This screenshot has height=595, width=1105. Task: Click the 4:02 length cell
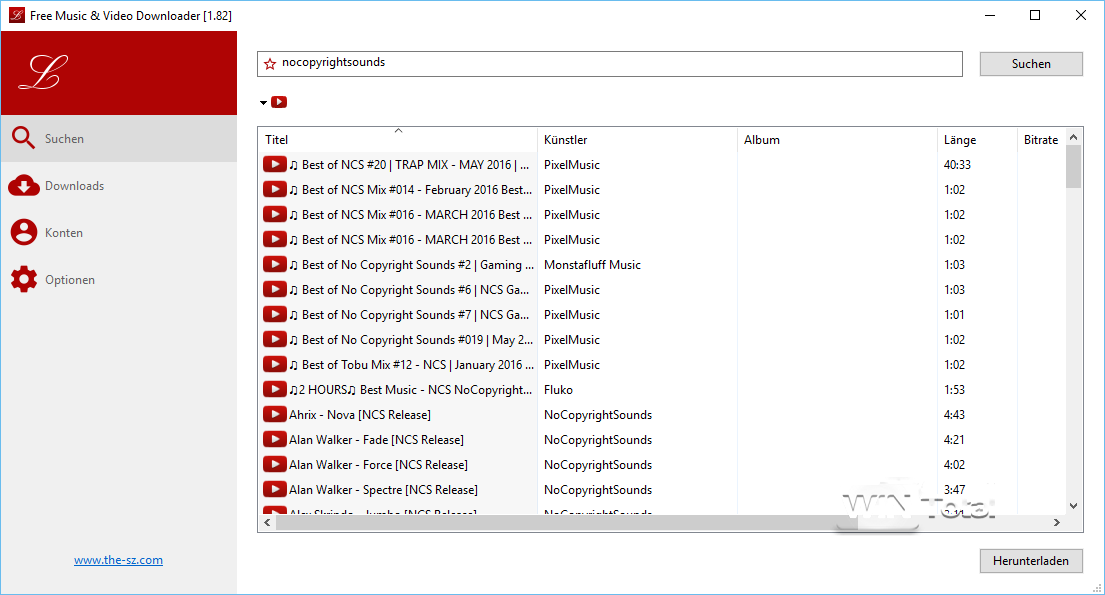point(954,465)
